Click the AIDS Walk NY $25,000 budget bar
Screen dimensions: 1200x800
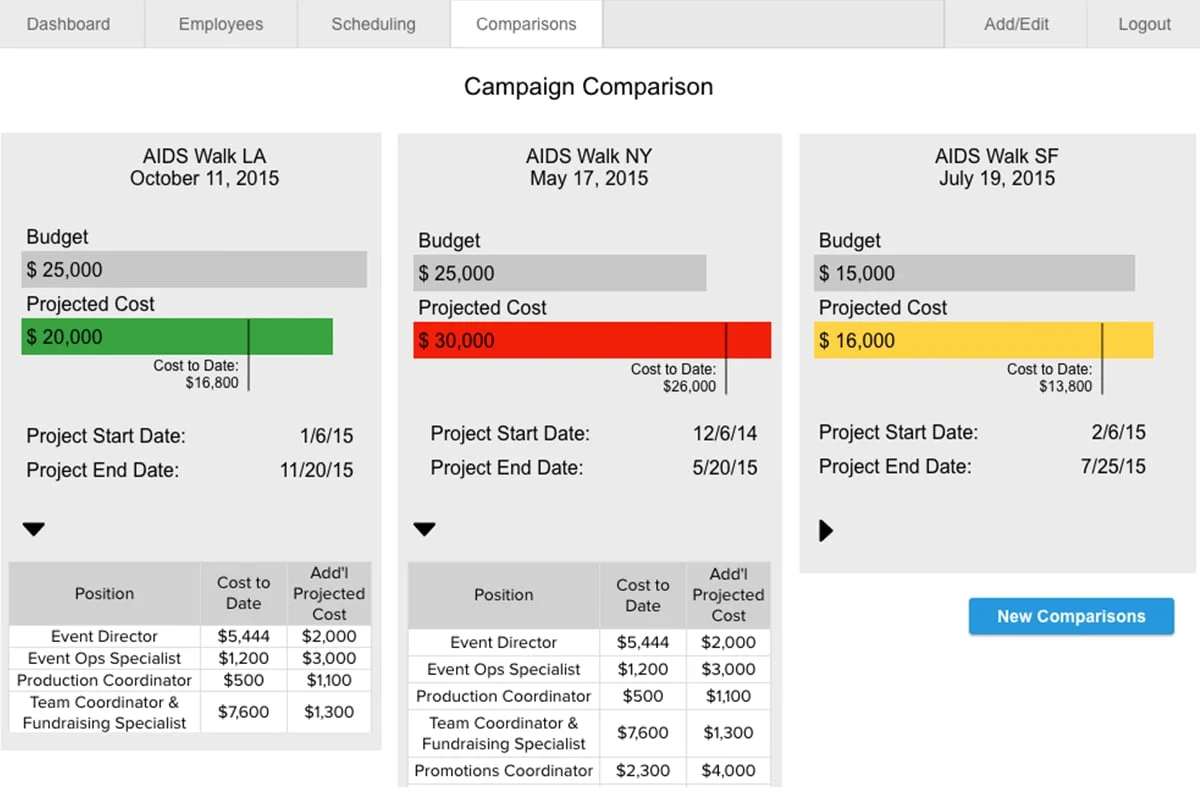click(x=560, y=273)
